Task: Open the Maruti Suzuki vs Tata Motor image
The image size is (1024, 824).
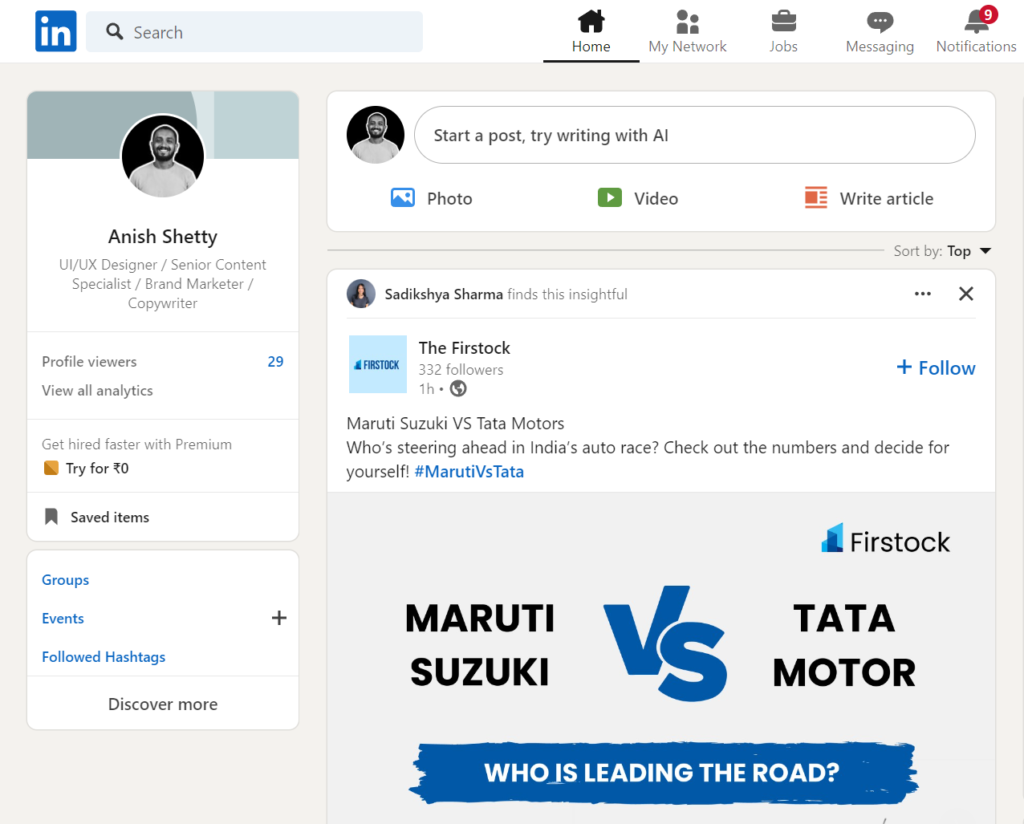Action: click(x=661, y=658)
